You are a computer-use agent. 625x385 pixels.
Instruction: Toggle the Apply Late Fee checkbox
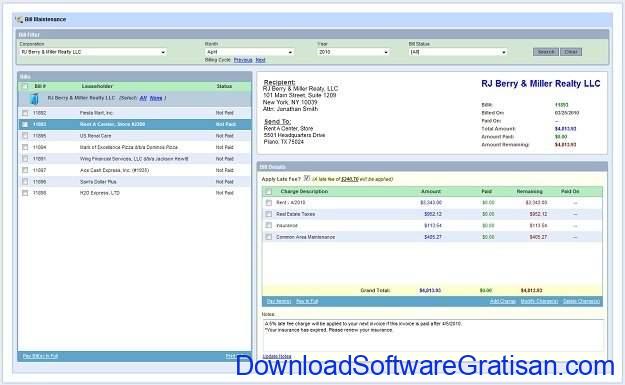point(307,179)
